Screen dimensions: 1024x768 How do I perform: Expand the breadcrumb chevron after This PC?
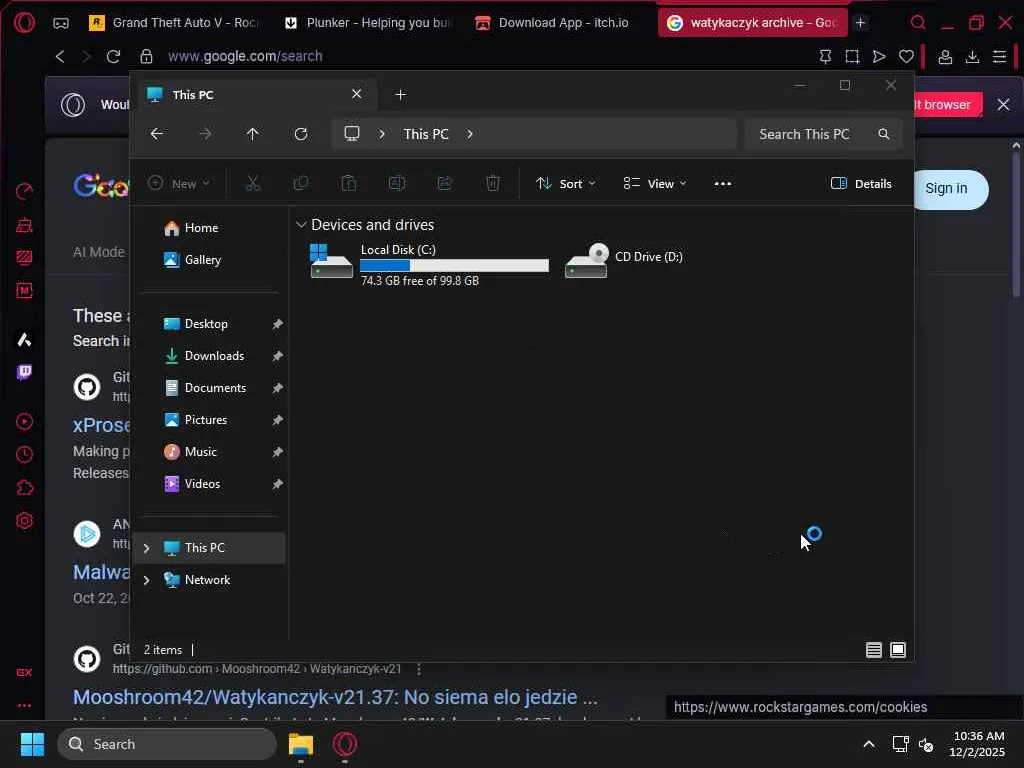[470, 134]
